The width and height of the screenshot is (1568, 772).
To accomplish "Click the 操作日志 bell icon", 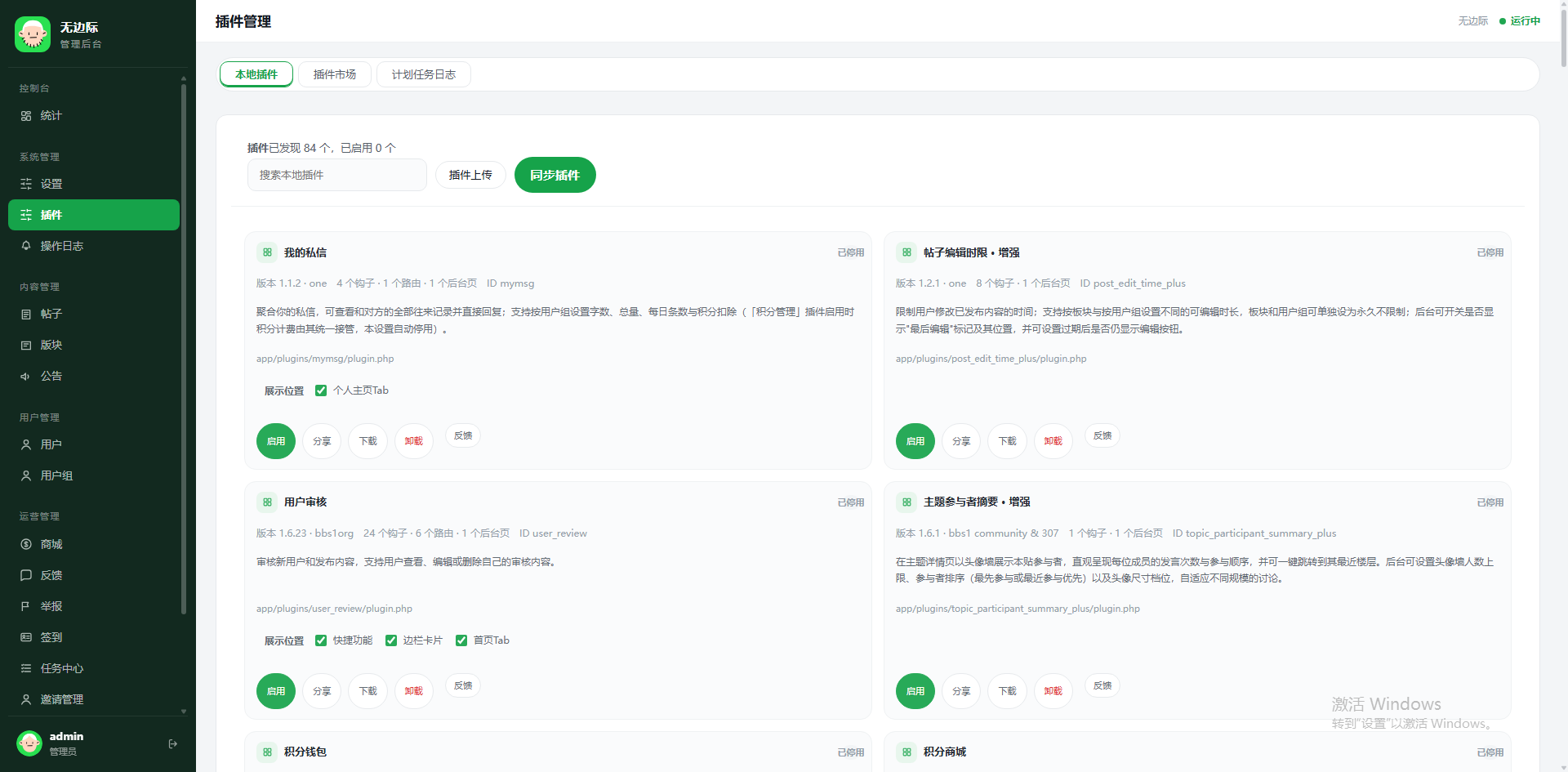I will click(26, 246).
